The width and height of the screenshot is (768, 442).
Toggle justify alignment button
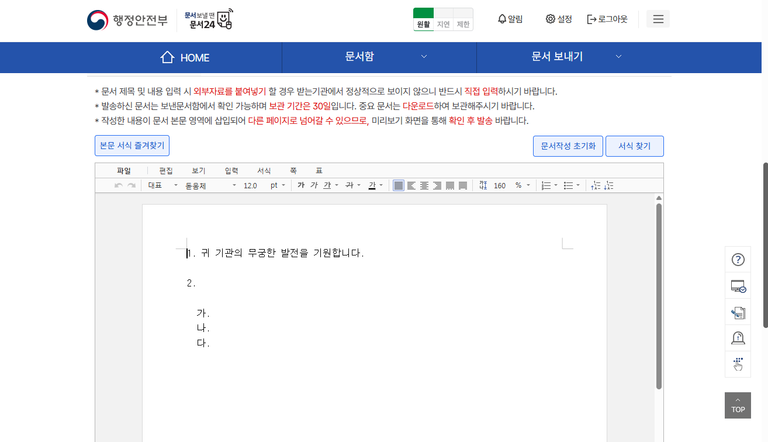(399, 186)
